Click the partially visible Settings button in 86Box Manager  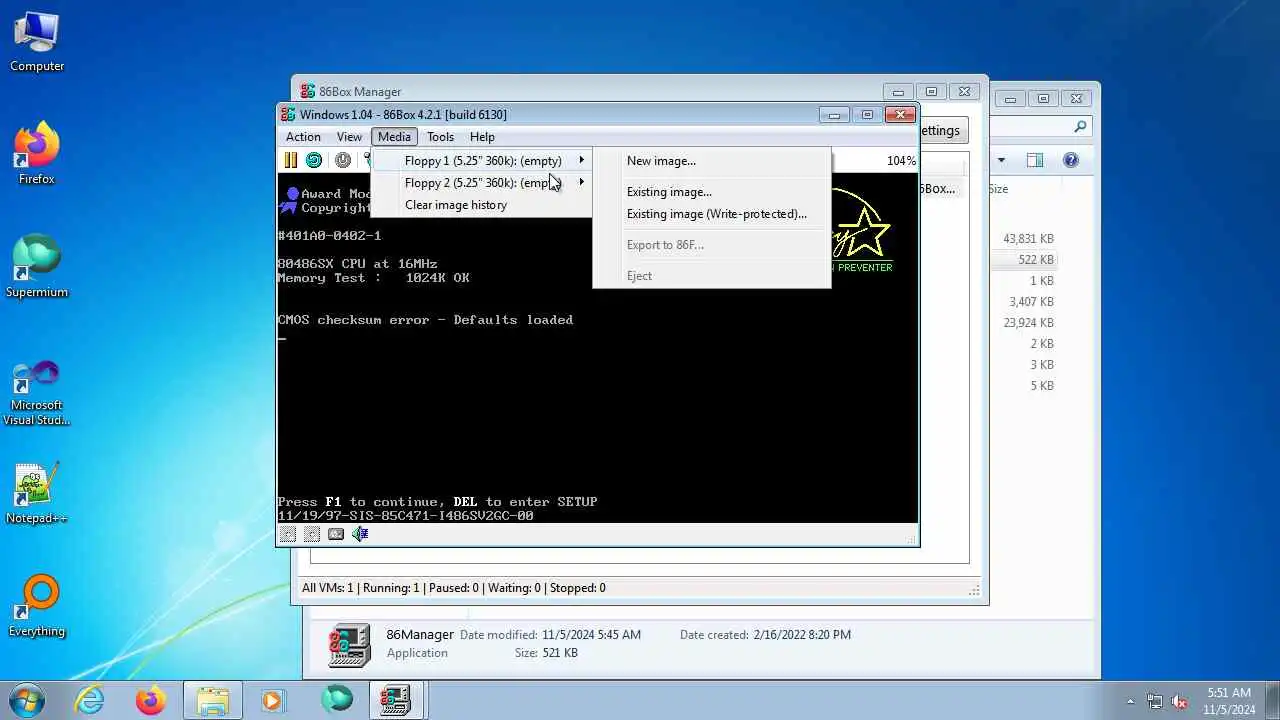point(943,130)
